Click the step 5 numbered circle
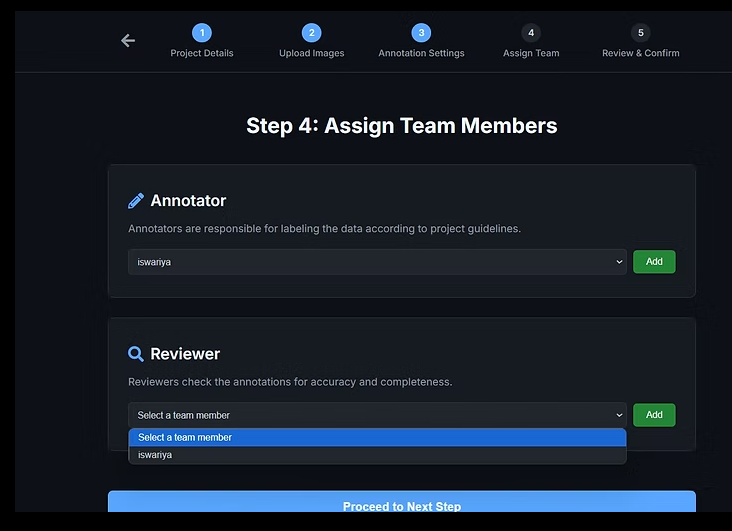The image size is (732, 531). [640, 33]
